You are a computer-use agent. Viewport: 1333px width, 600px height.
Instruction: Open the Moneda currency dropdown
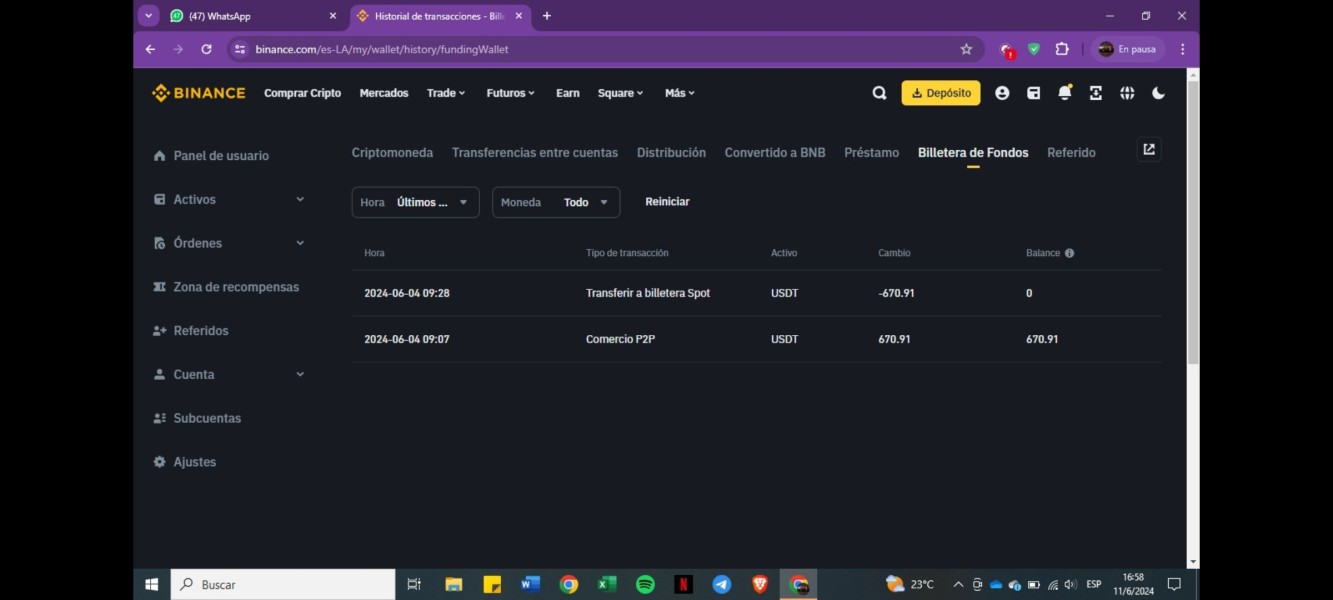(x=555, y=202)
